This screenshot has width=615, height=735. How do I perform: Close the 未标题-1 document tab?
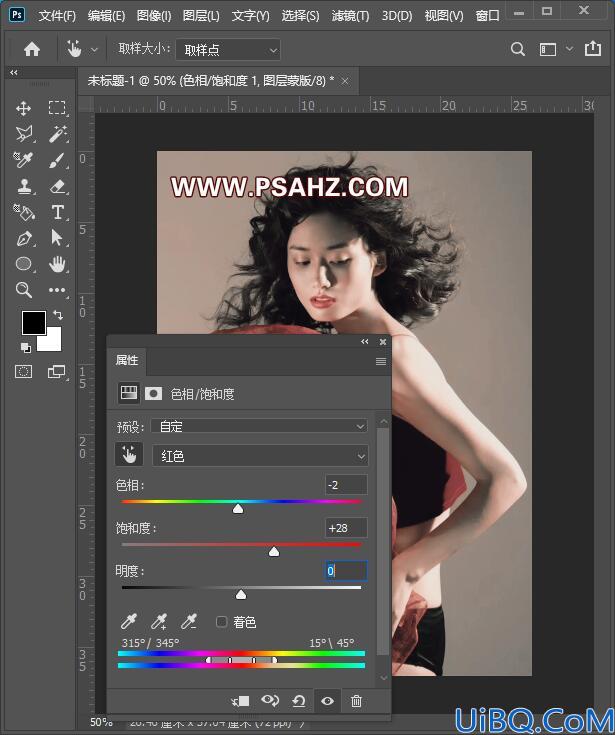coord(345,82)
